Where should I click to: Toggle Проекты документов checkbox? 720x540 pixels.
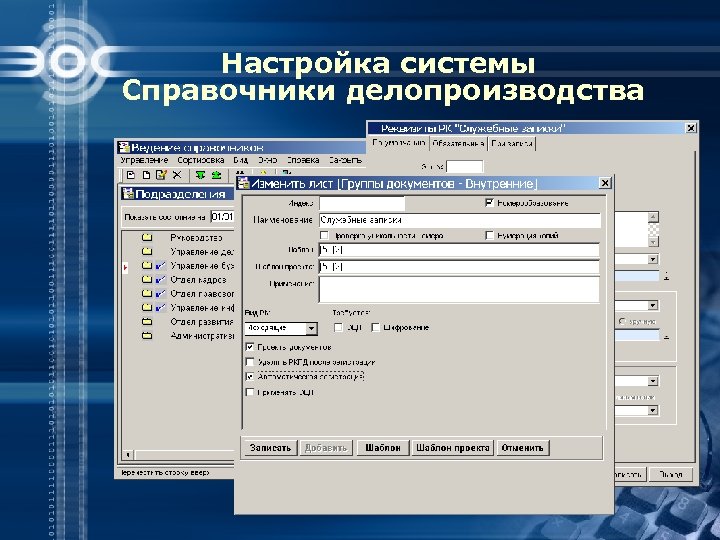[250, 347]
